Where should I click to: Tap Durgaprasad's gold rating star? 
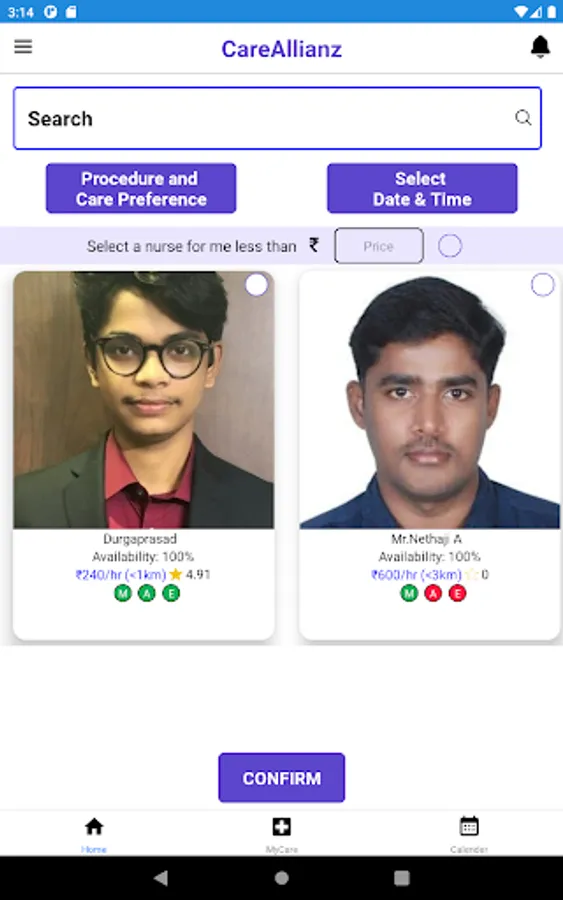[176, 574]
